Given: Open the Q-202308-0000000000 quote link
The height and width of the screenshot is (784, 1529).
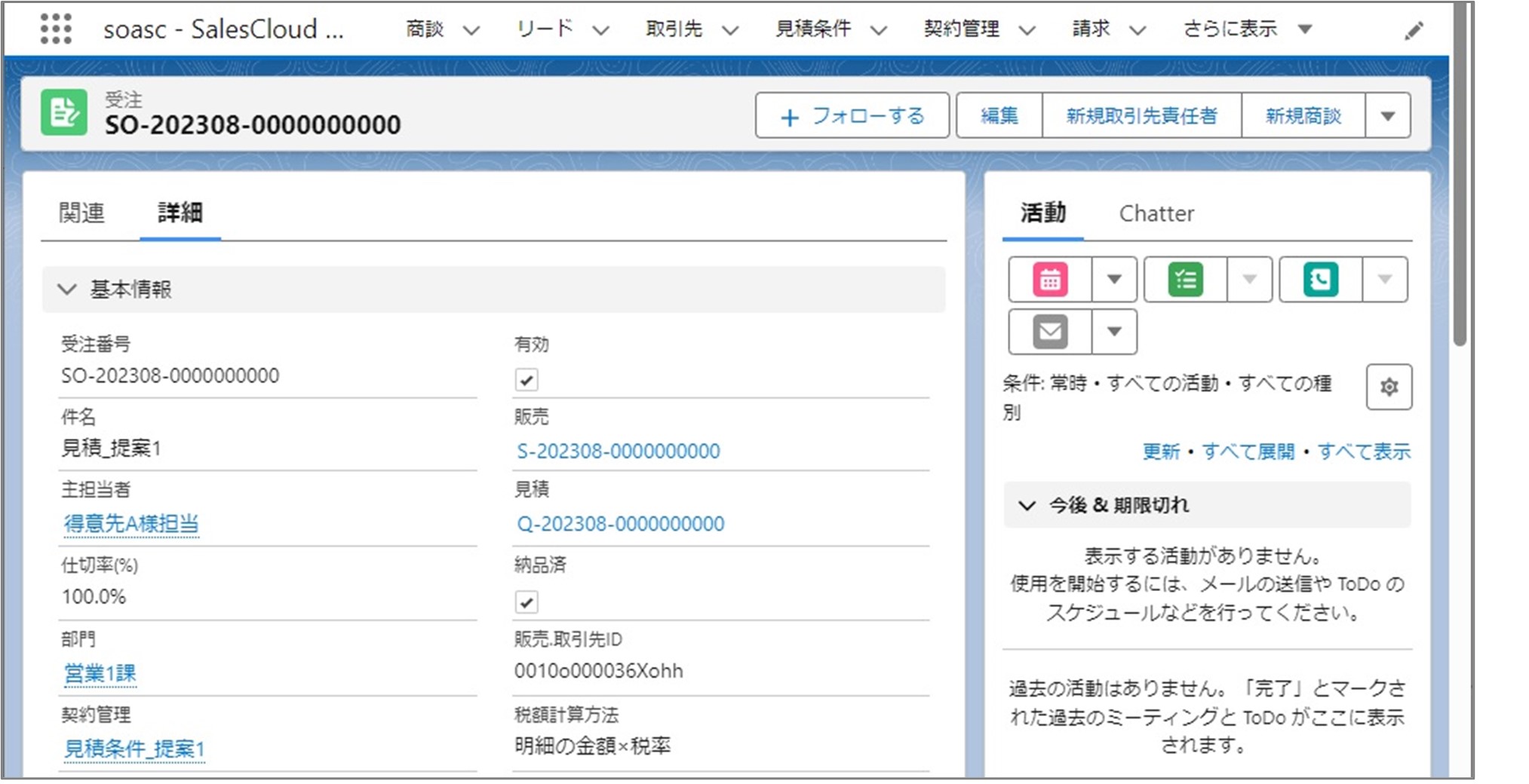Looking at the screenshot, I should [x=620, y=523].
